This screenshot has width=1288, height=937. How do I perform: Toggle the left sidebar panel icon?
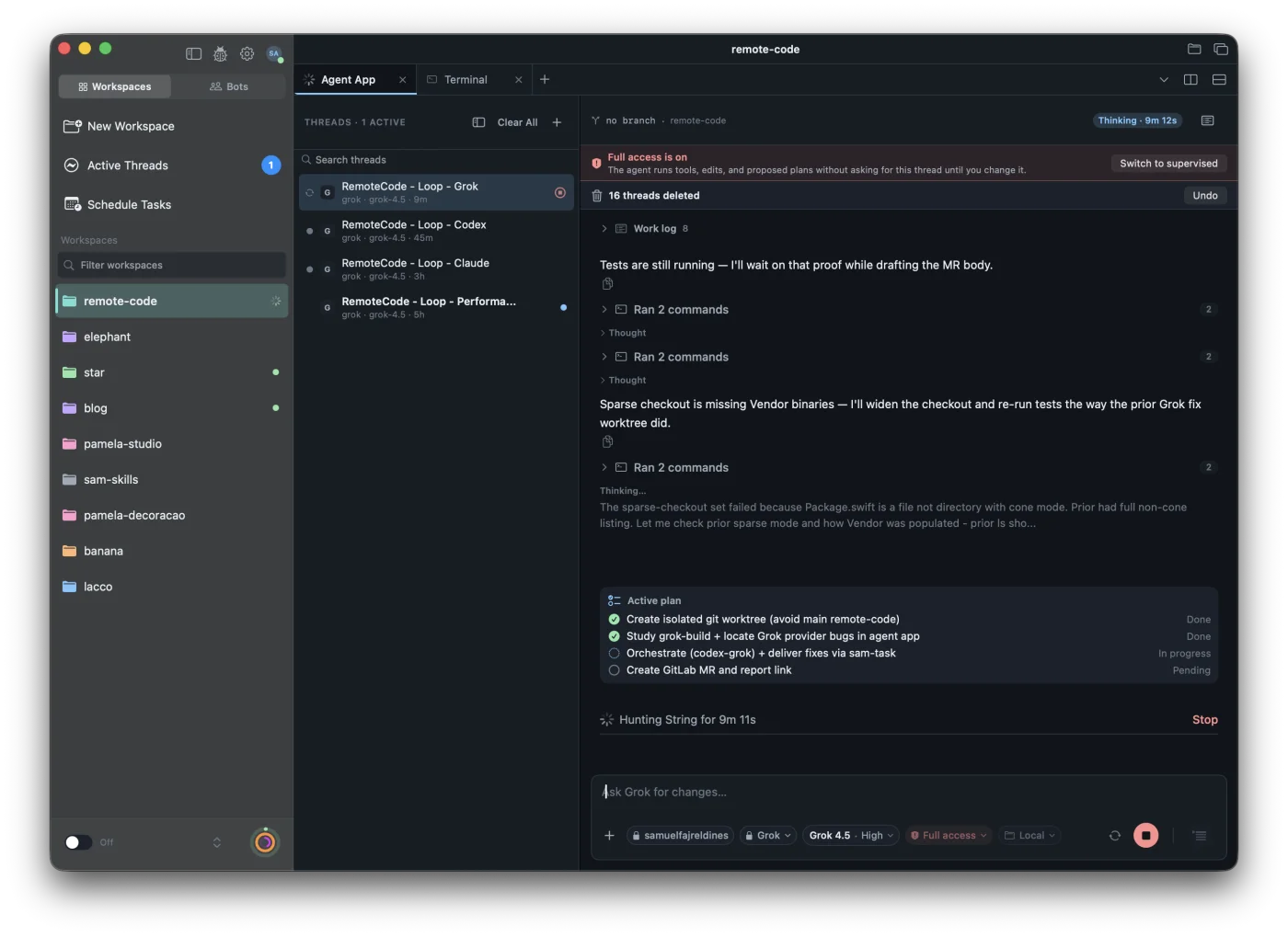coord(193,54)
